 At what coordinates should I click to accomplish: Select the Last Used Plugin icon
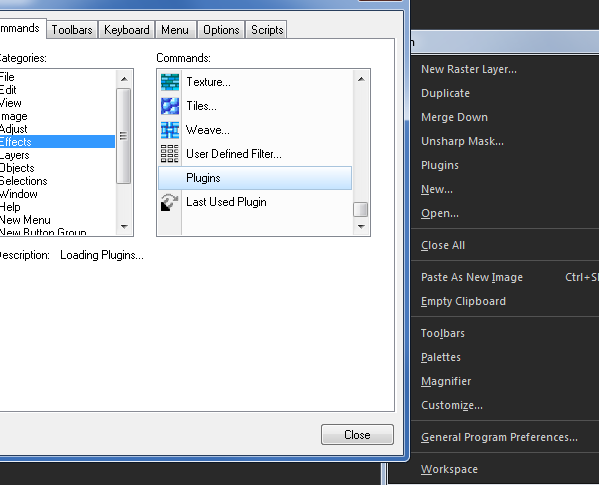coord(170,202)
